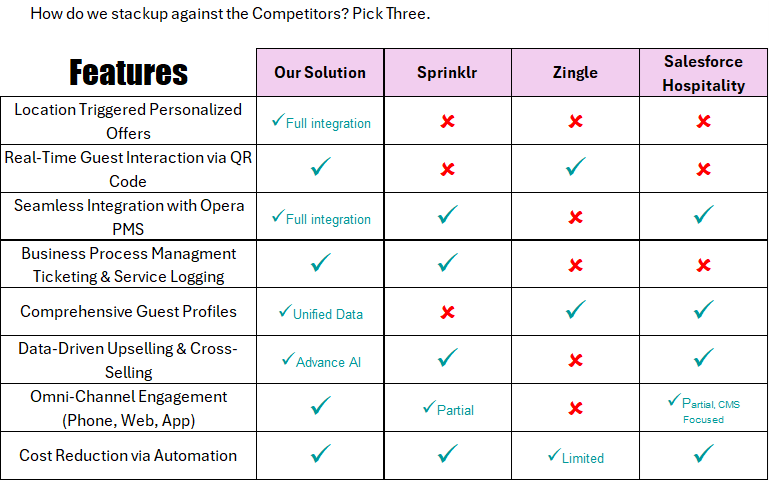Viewport: 769px width, 481px height.
Task: Select Sprinklr checkmark for Opera PMS integration
Action: (447, 215)
